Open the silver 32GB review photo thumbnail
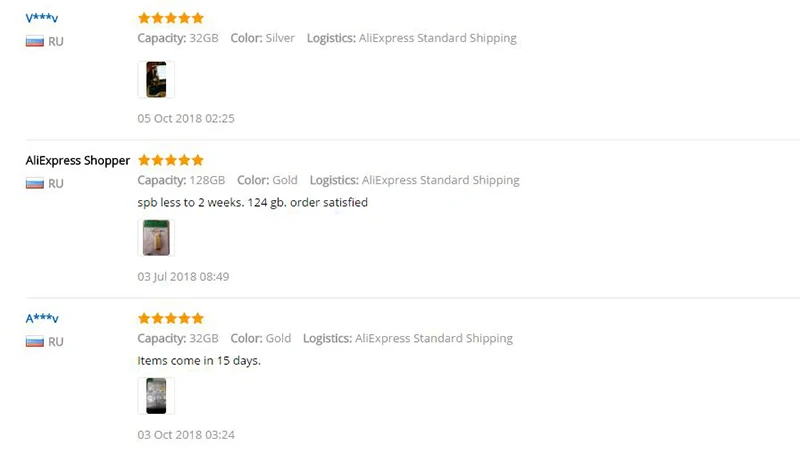800x454 pixels. click(156, 80)
